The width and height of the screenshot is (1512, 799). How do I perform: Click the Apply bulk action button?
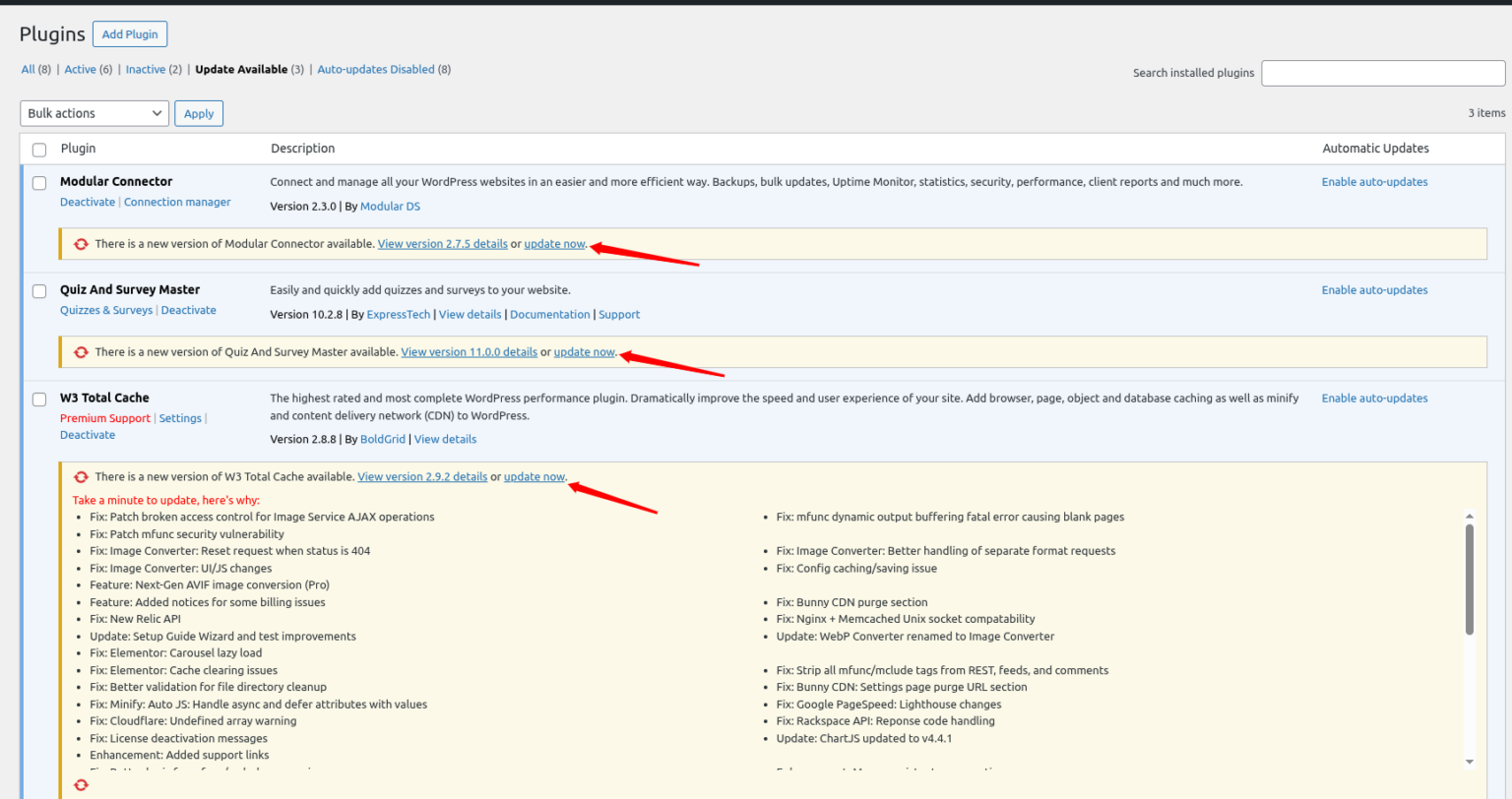(199, 113)
